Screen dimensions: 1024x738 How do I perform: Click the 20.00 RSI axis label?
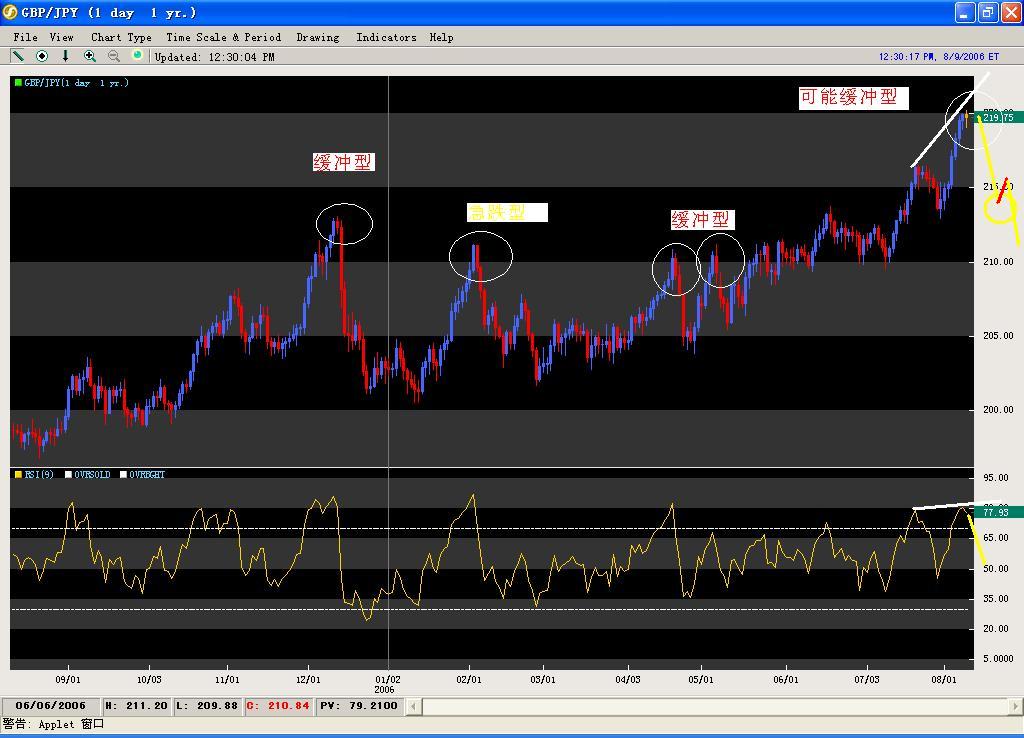click(996, 628)
